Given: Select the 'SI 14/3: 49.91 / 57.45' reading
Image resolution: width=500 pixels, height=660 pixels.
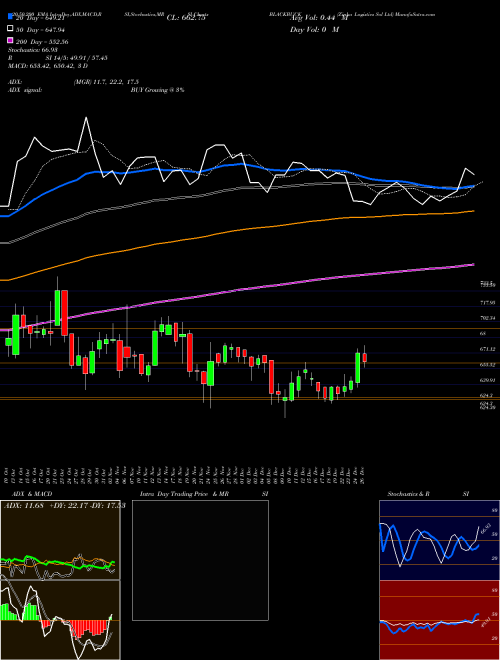Looking at the screenshot, I should tap(77, 58).
